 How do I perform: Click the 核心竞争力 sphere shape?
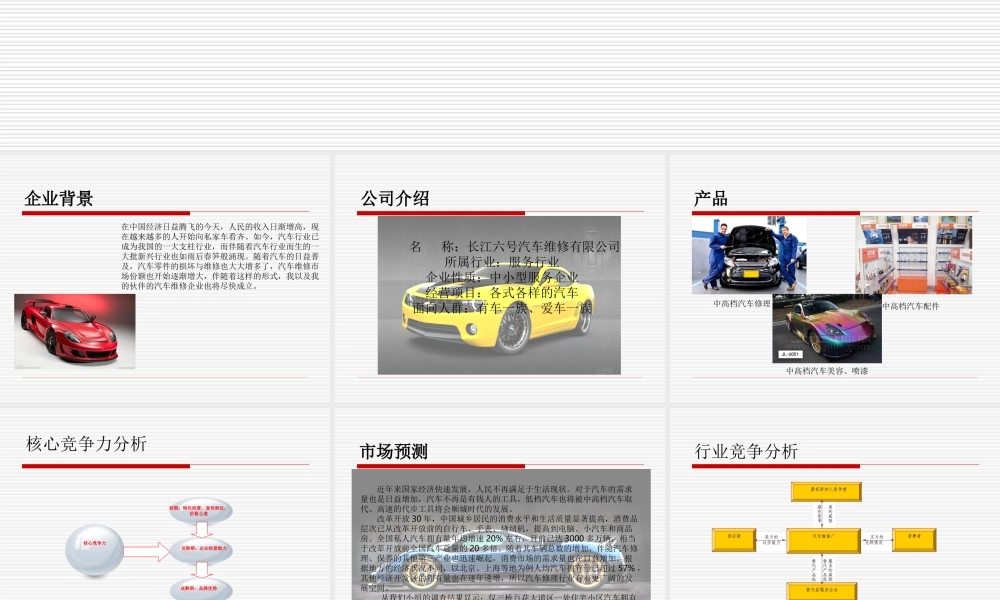95,549
